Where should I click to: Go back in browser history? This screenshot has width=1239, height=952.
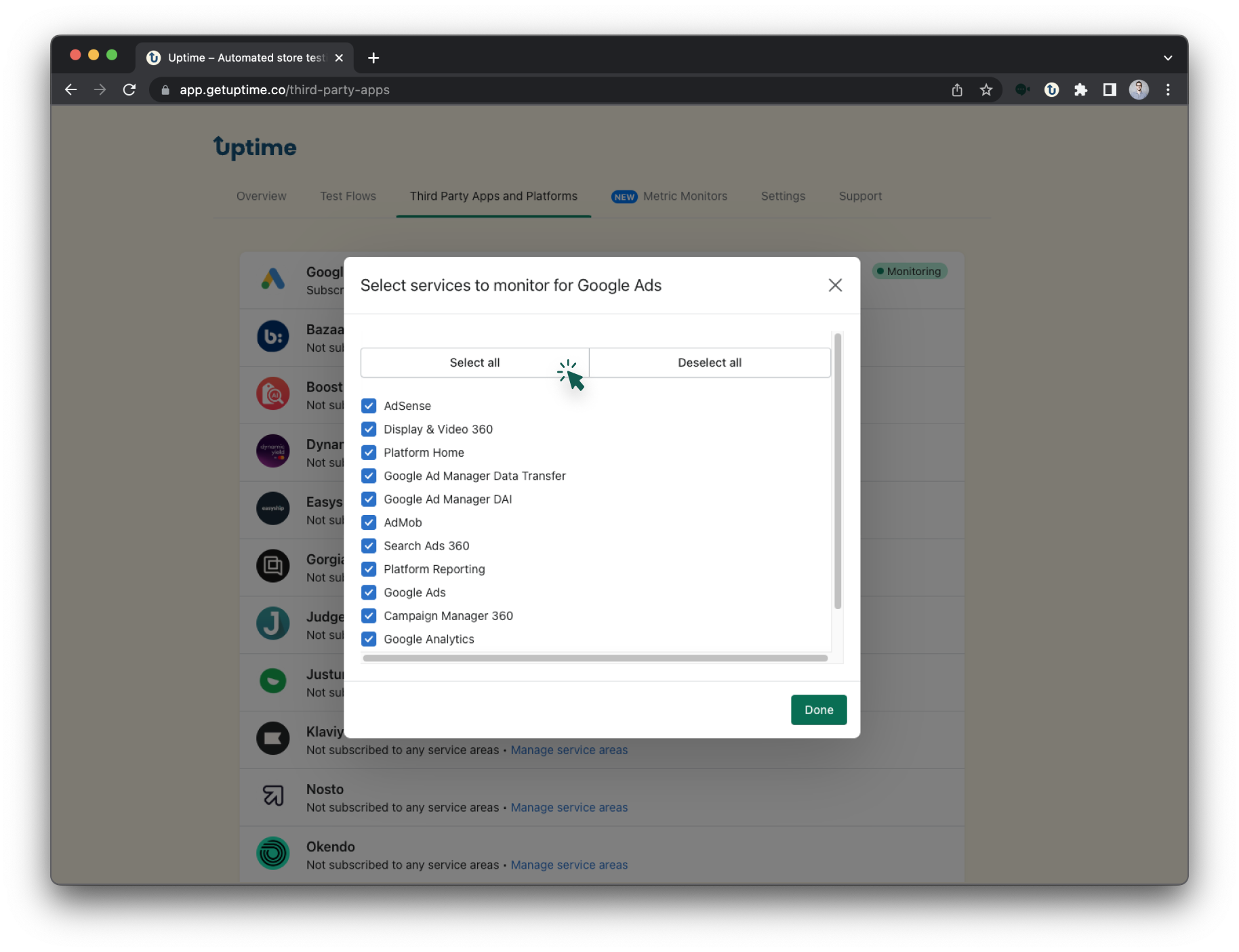70,89
